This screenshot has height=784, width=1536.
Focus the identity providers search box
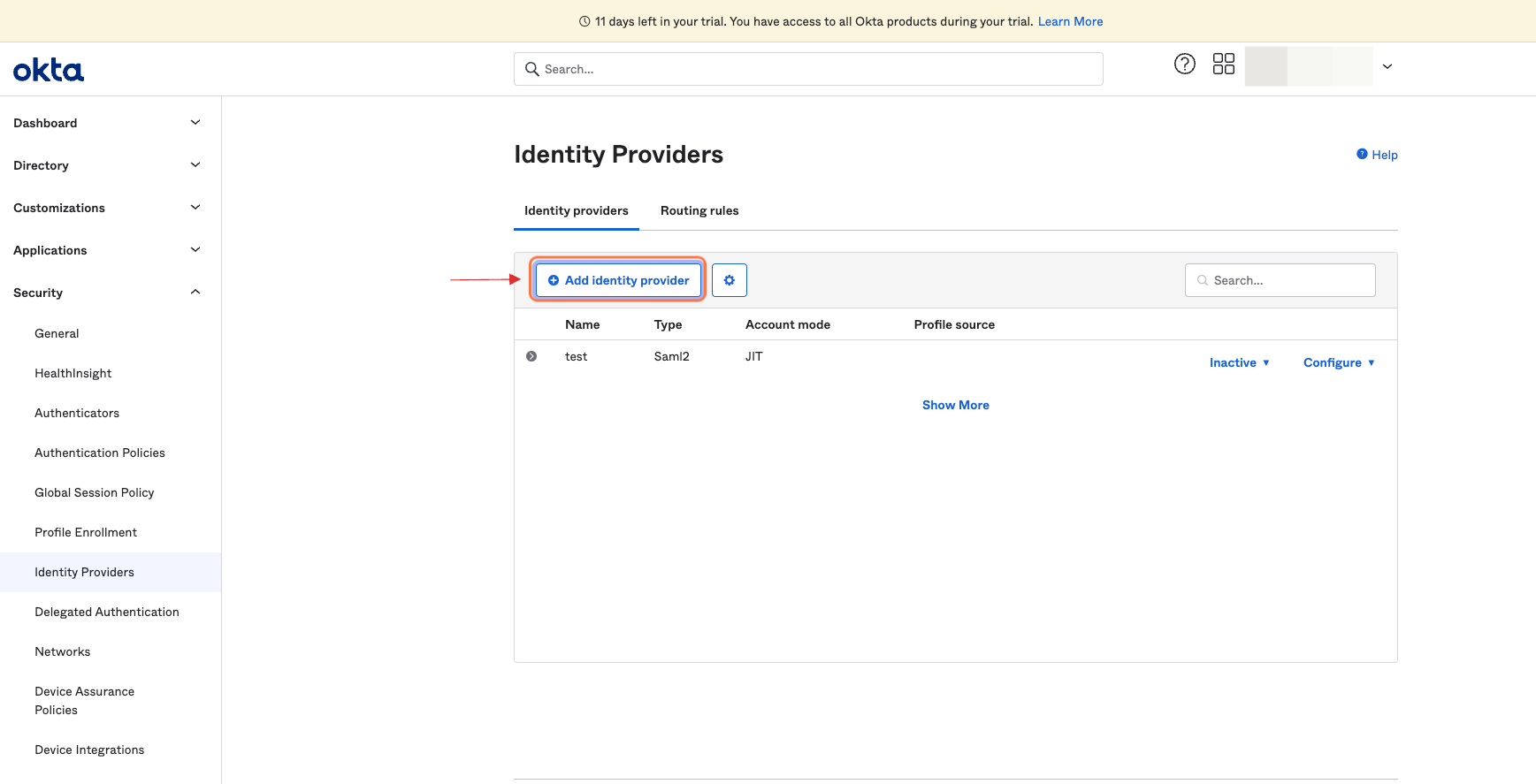coord(1280,280)
